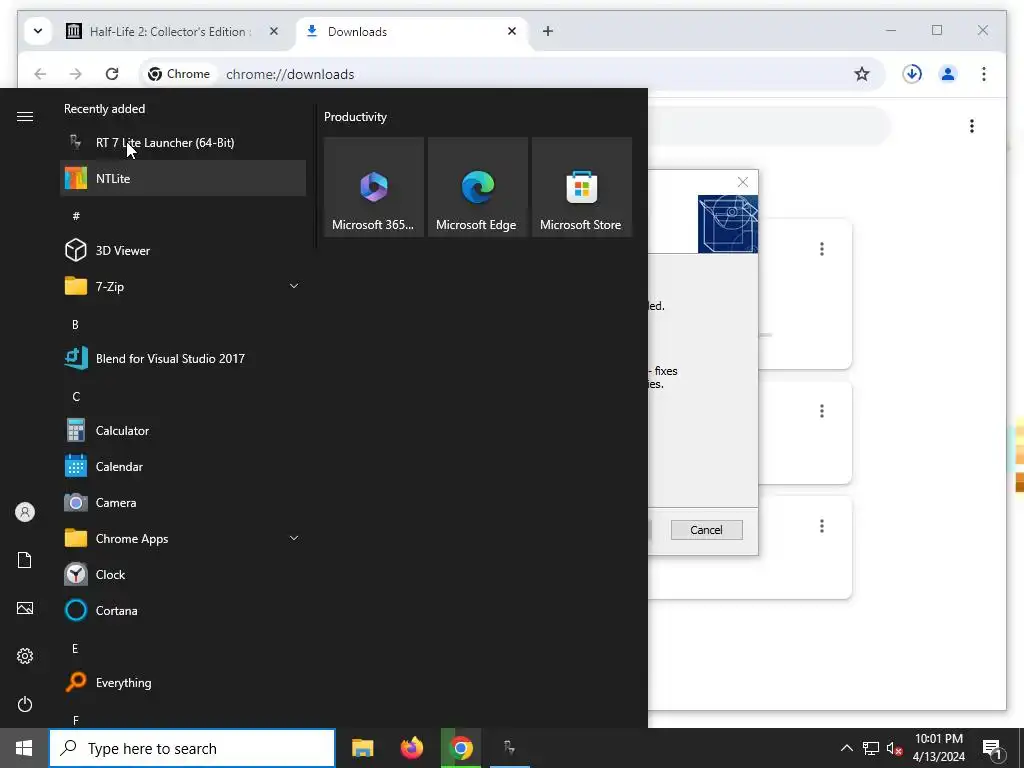
Task: Open second download item's more actions menu
Action: (x=822, y=411)
